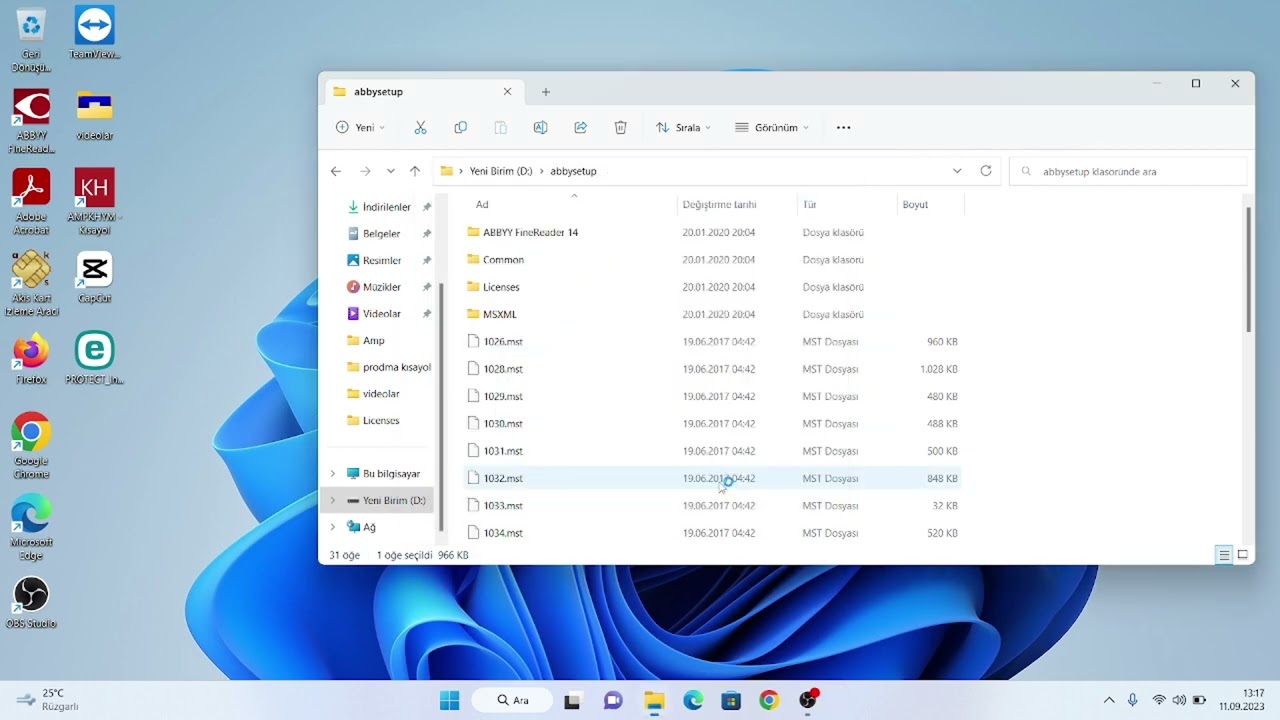Expand the address bar history dropdown
The width and height of the screenshot is (1280, 720).
(x=957, y=171)
